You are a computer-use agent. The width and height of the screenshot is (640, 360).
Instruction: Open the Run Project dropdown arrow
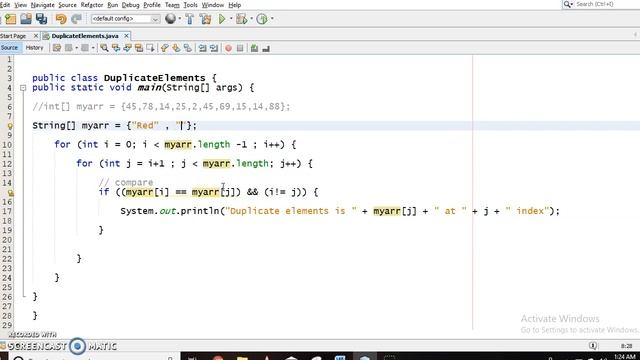pyautogui.click(x=231, y=19)
